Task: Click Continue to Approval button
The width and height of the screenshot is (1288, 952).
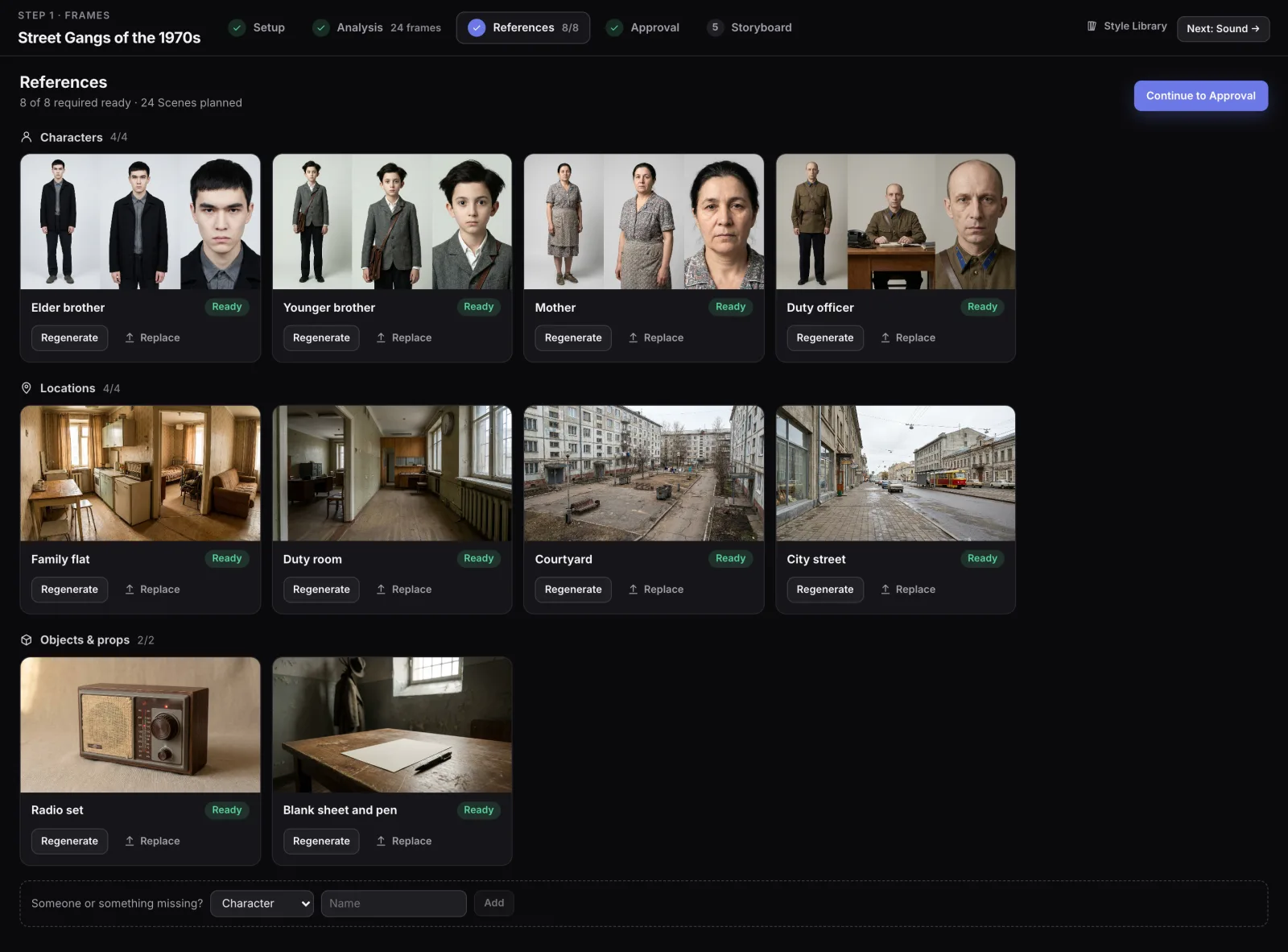Action: pyautogui.click(x=1201, y=96)
